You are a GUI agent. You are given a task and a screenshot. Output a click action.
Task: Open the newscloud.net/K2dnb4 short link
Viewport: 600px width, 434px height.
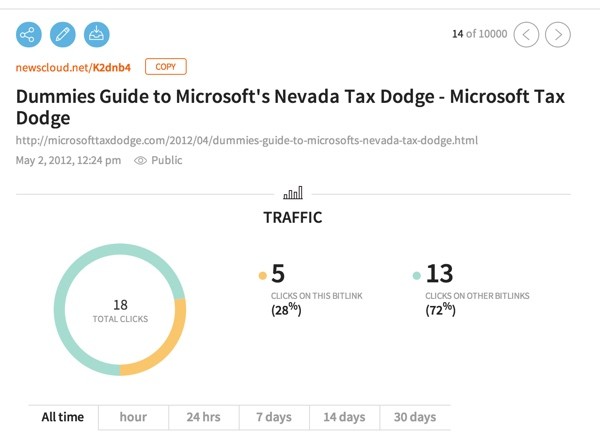pyautogui.click(x=73, y=68)
